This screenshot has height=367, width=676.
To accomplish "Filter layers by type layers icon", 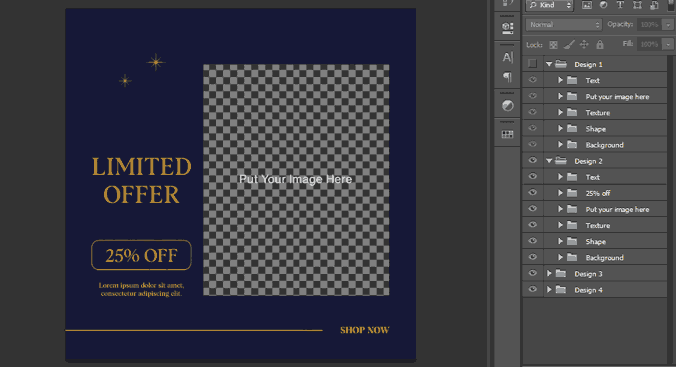I will [x=620, y=5].
